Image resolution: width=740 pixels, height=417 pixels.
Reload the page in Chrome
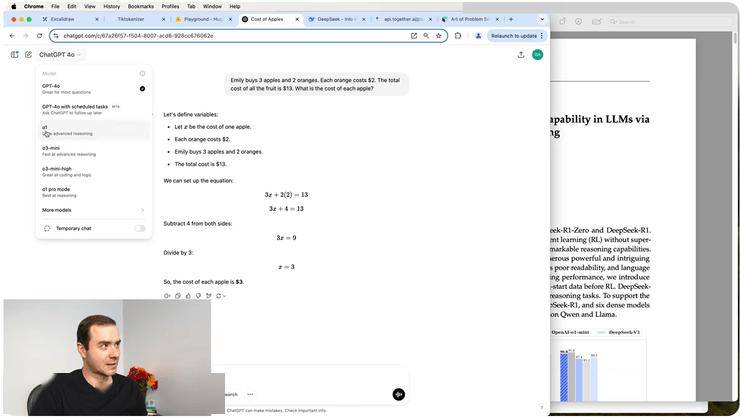[39, 36]
